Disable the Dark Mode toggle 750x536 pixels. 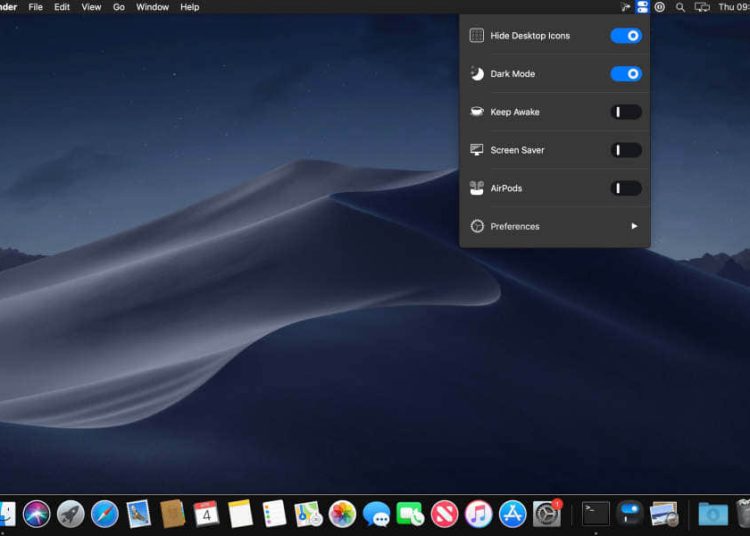[626, 74]
